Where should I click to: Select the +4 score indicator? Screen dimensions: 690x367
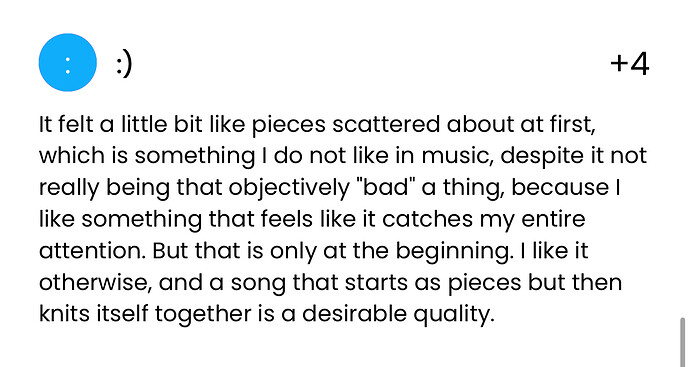coord(630,64)
